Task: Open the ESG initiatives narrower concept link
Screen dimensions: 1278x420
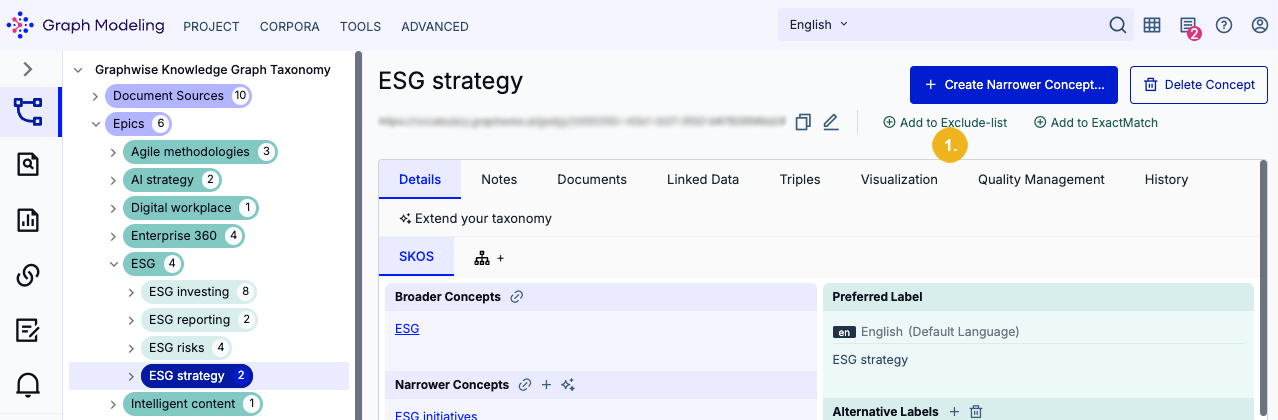Action: point(436,415)
